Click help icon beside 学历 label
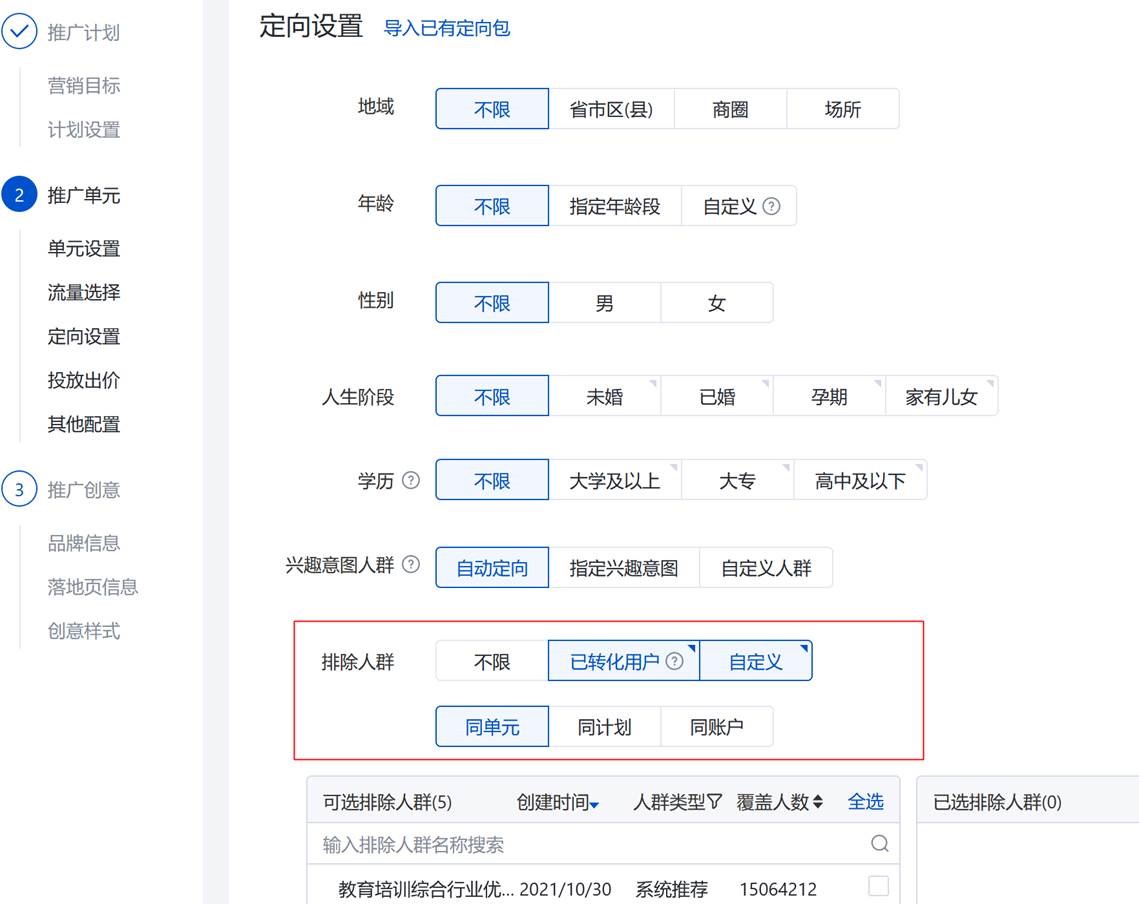The height and width of the screenshot is (904, 1139). (411, 480)
